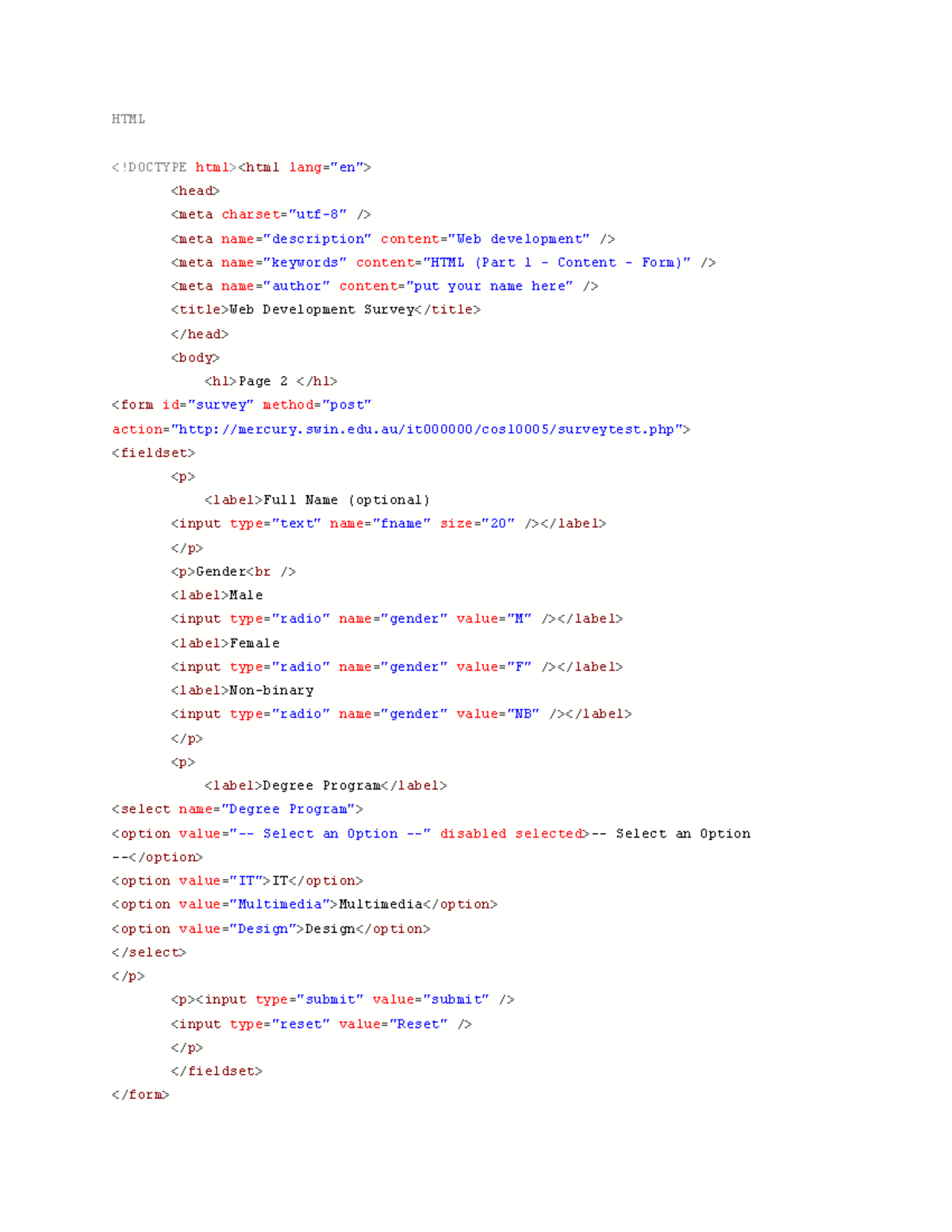This screenshot has height=1232, width=952.
Task: Click the Male gender radio input line
Action: [x=397, y=619]
